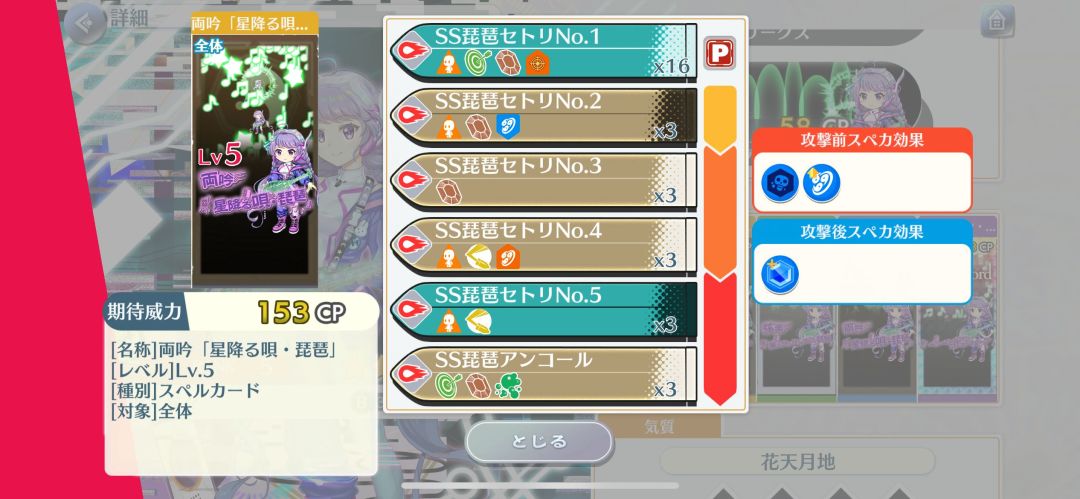The image size is (1080, 499).
Task: Tap the home icon at top right
Action: [x=997, y=22]
